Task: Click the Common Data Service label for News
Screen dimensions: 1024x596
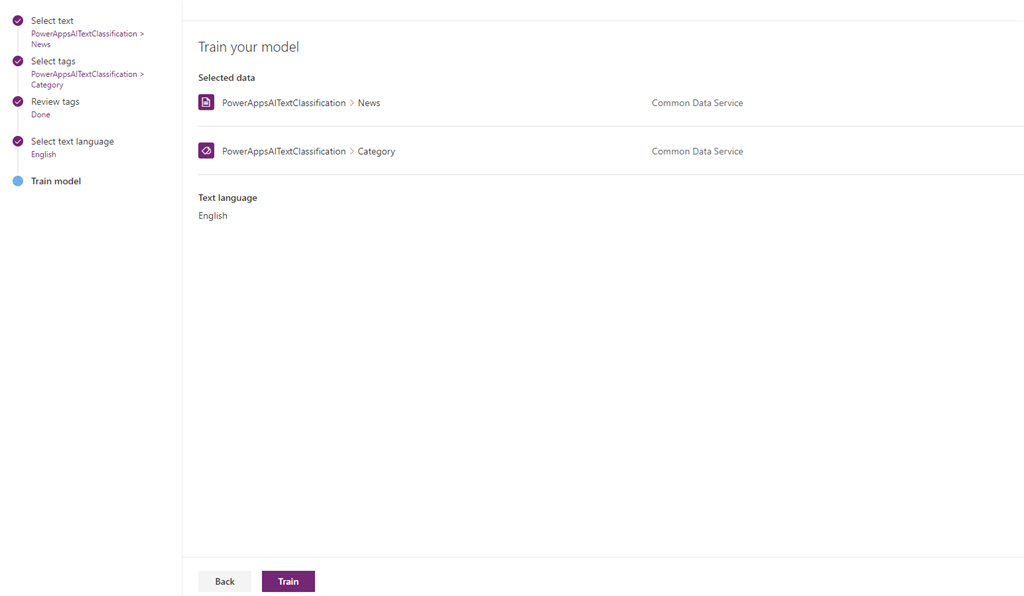Action: point(696,103)
